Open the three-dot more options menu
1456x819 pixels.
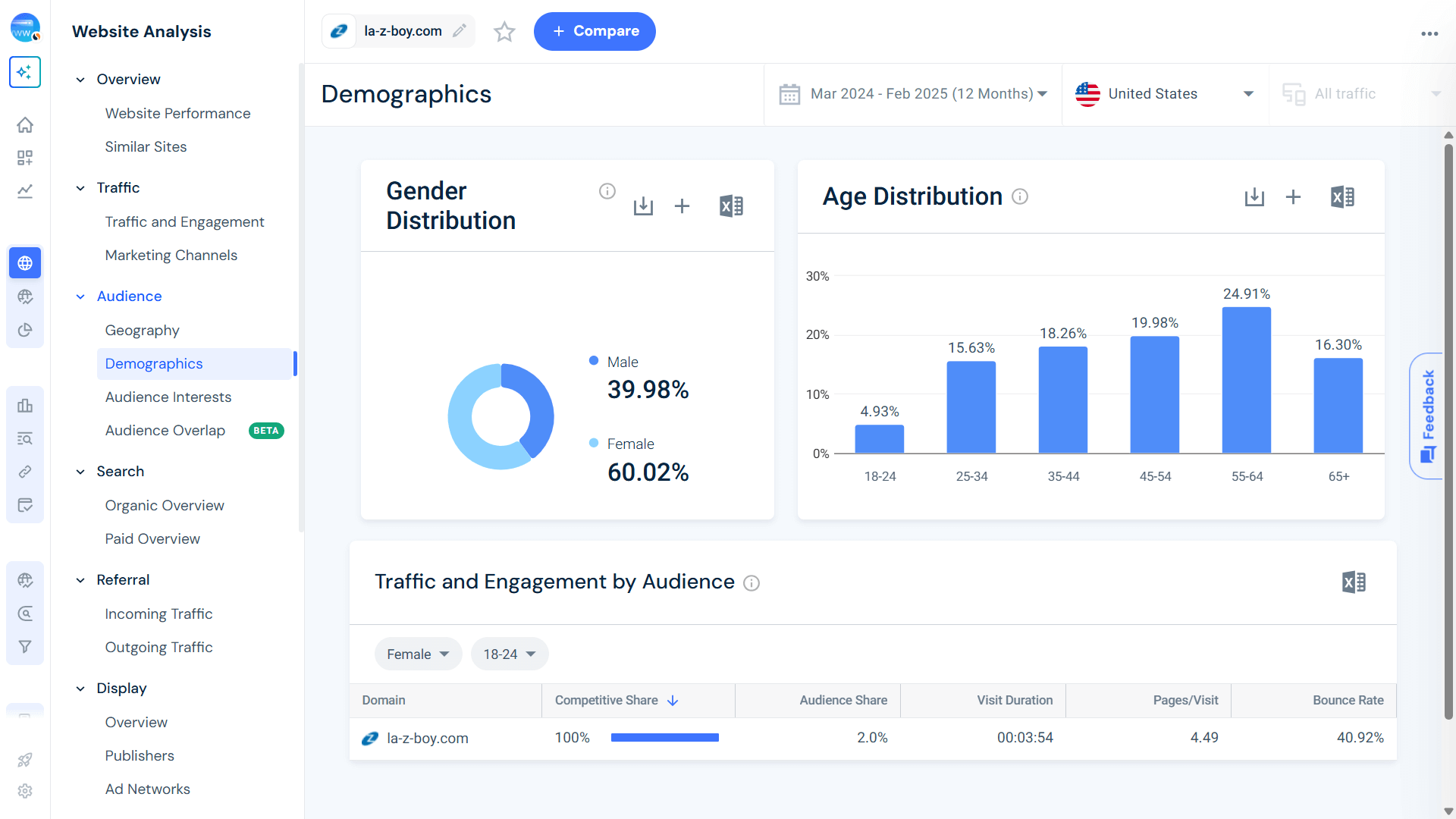[1429, 33]
